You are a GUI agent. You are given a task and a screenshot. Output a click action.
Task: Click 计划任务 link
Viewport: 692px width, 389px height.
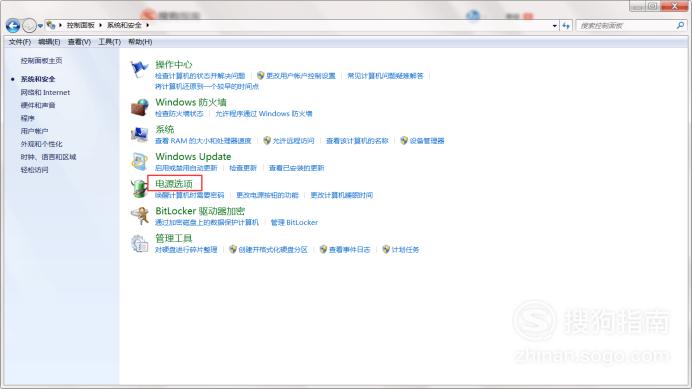click(405, 250)
